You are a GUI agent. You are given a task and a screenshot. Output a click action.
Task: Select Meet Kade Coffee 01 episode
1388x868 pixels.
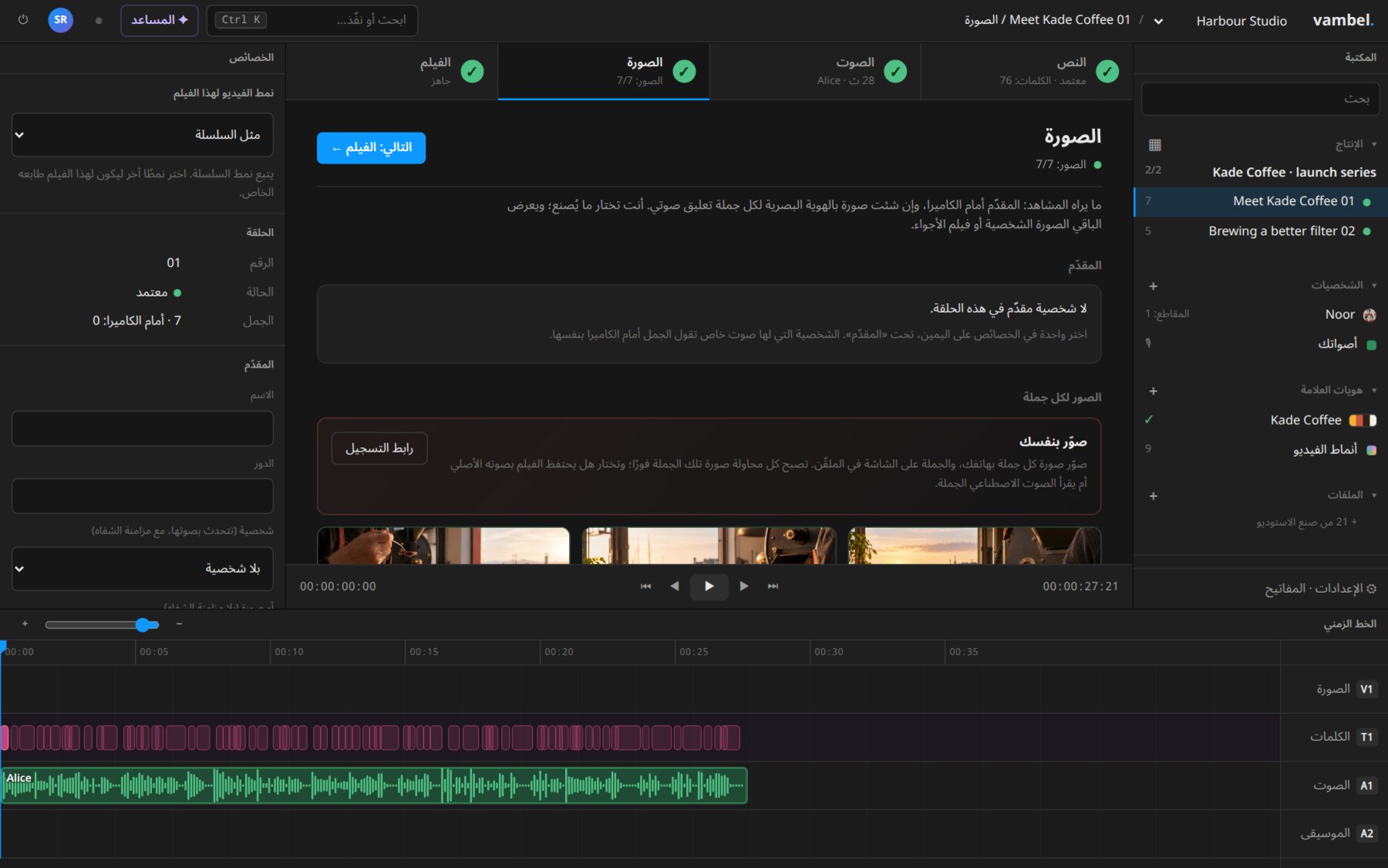[1260, 201]
